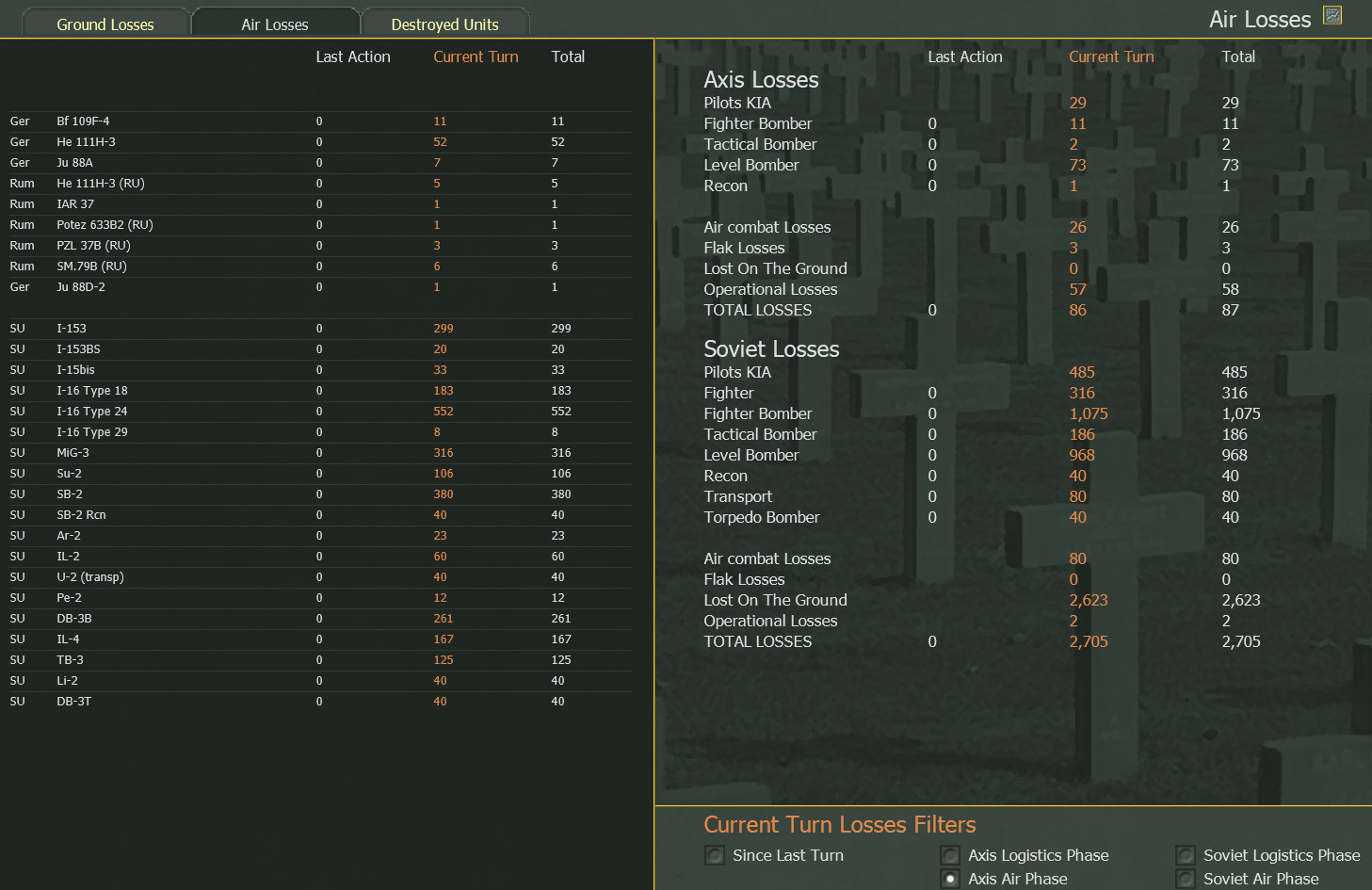Click the Soviet Transport label
This screenshot has width=1372, height=890.
[737, 496]
